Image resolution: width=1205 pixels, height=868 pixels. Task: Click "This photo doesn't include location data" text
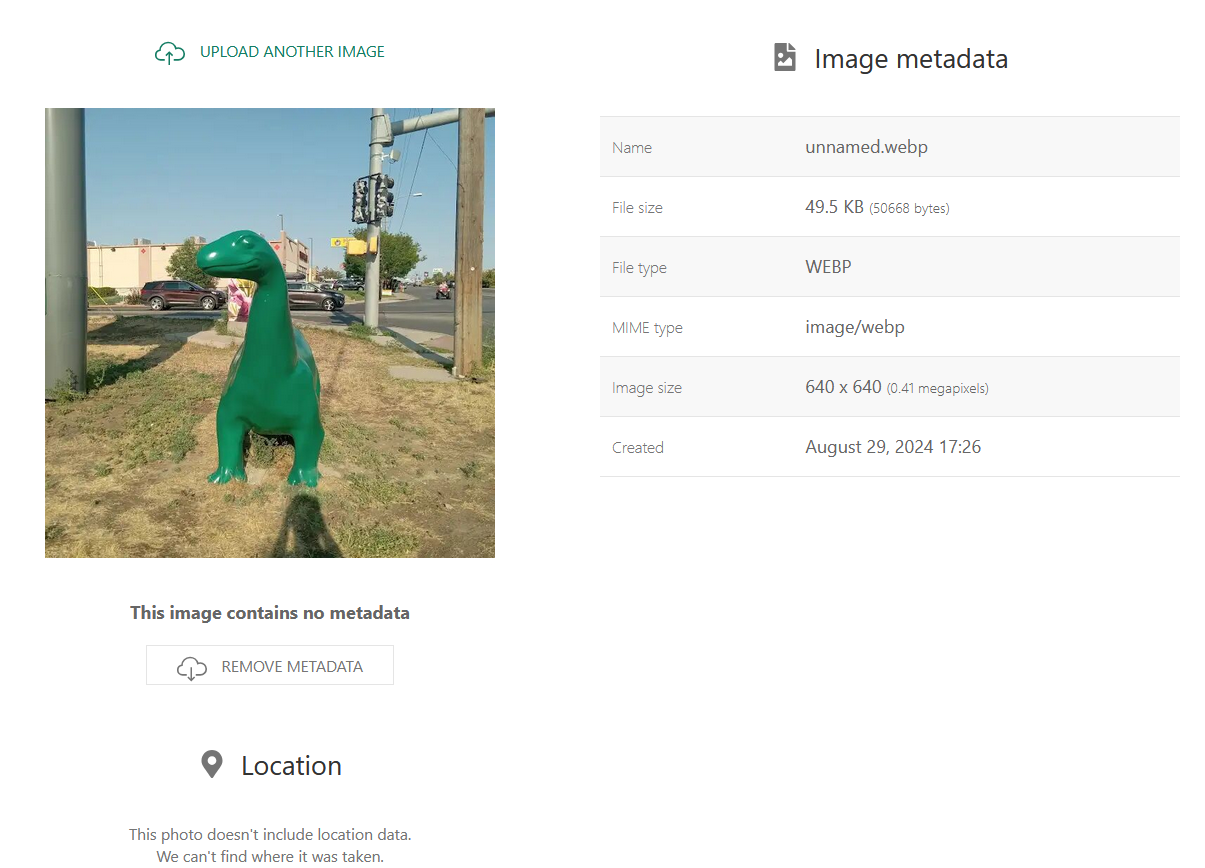tap(270, 834)
